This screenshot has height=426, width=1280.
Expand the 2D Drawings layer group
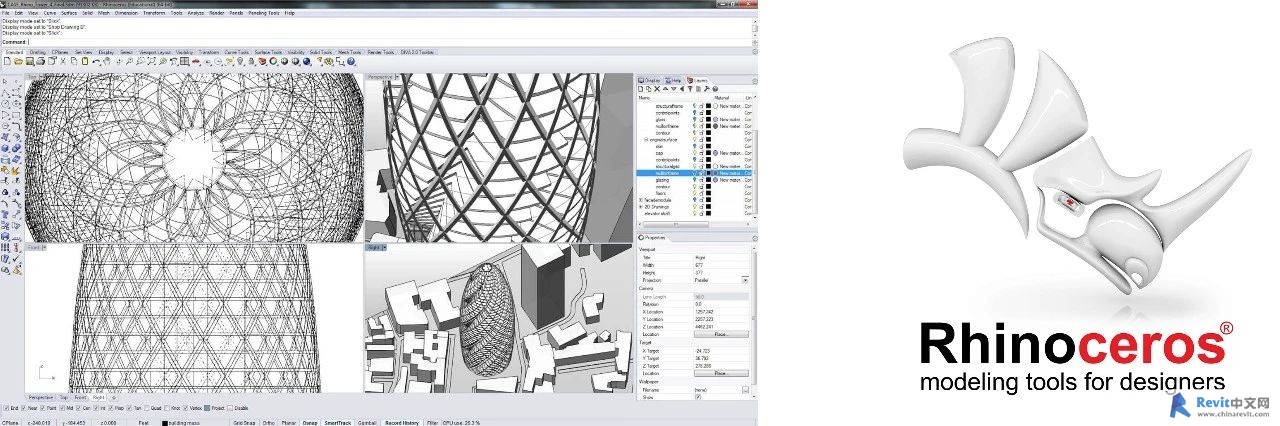coord(640,206)
